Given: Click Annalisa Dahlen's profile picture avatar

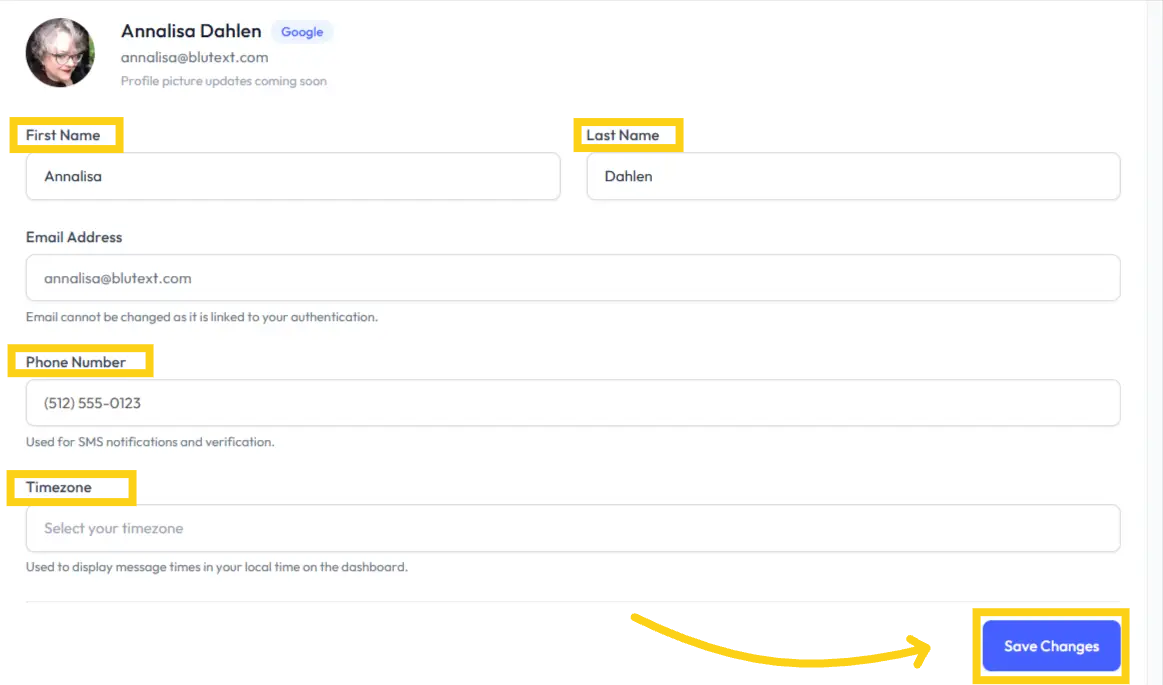Looking at the screenshot, I should coord(60,52).
